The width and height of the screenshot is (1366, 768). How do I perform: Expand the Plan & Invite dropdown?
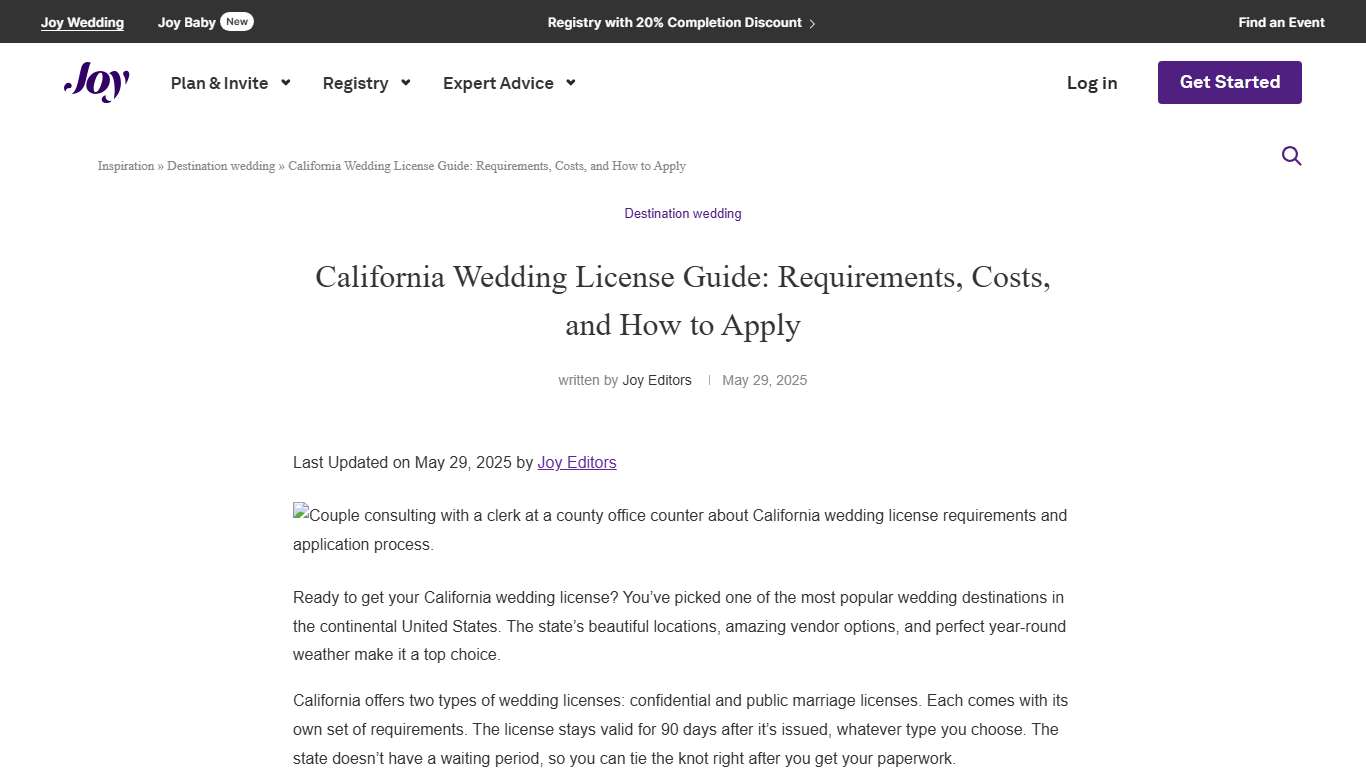230,83
